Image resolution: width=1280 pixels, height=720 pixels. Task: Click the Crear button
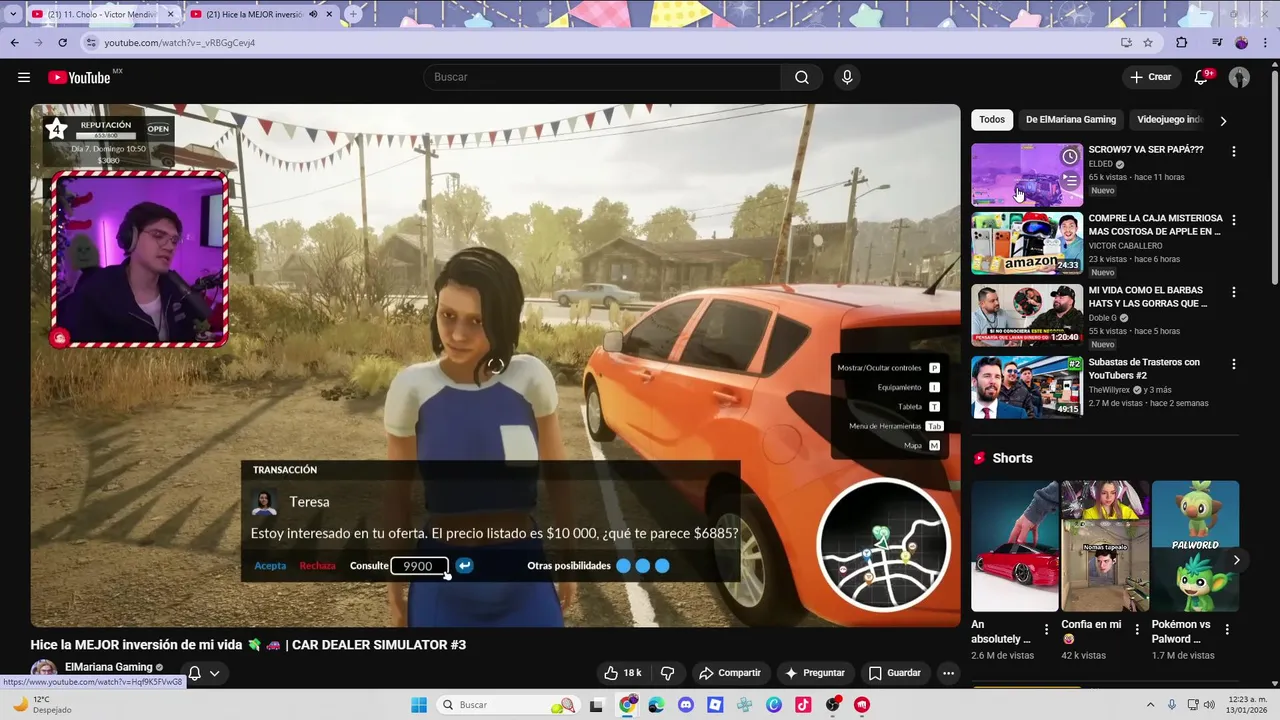1150,77
